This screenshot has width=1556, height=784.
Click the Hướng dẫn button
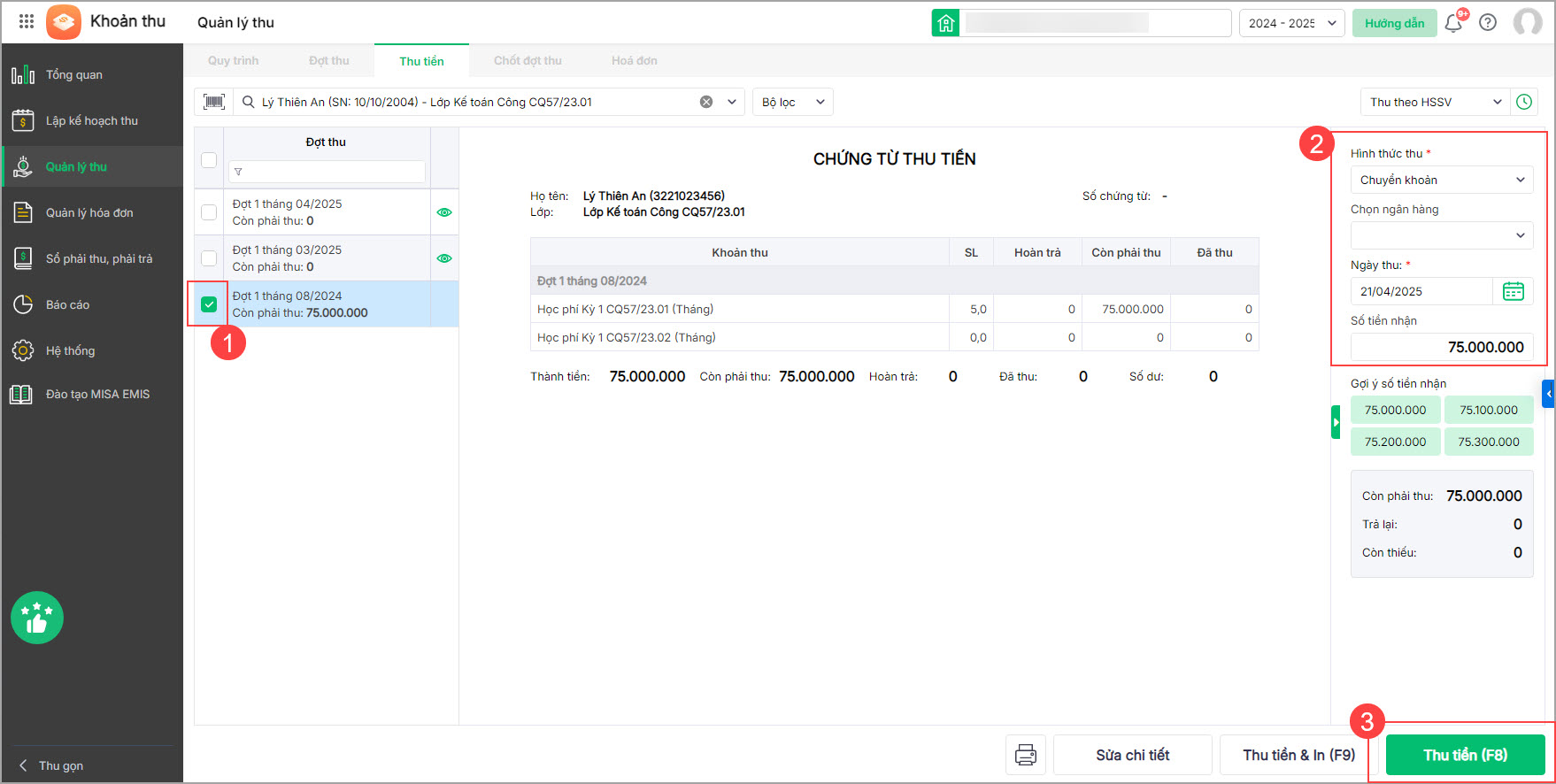[x=1395, y=23]
